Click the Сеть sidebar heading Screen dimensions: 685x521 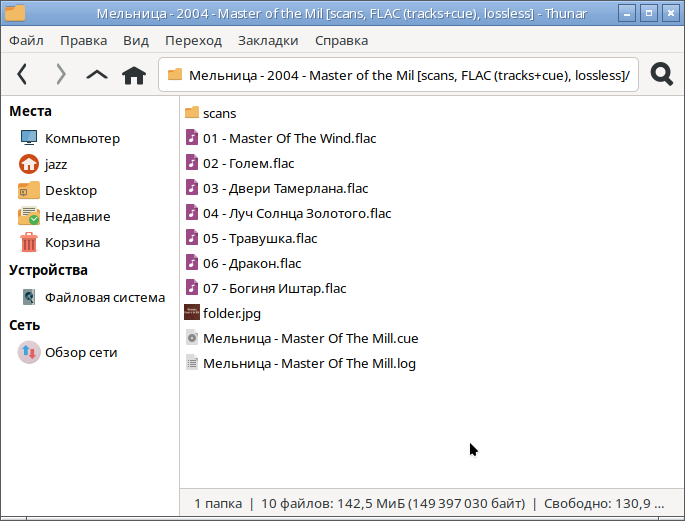coord(24,325)
